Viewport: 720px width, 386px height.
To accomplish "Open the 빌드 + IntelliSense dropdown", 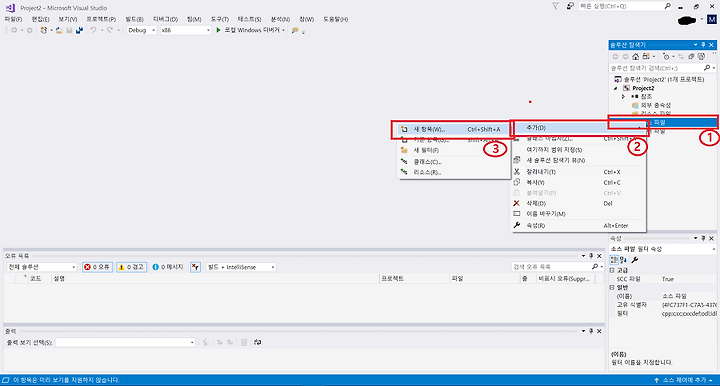I will [x=241, y=267].
